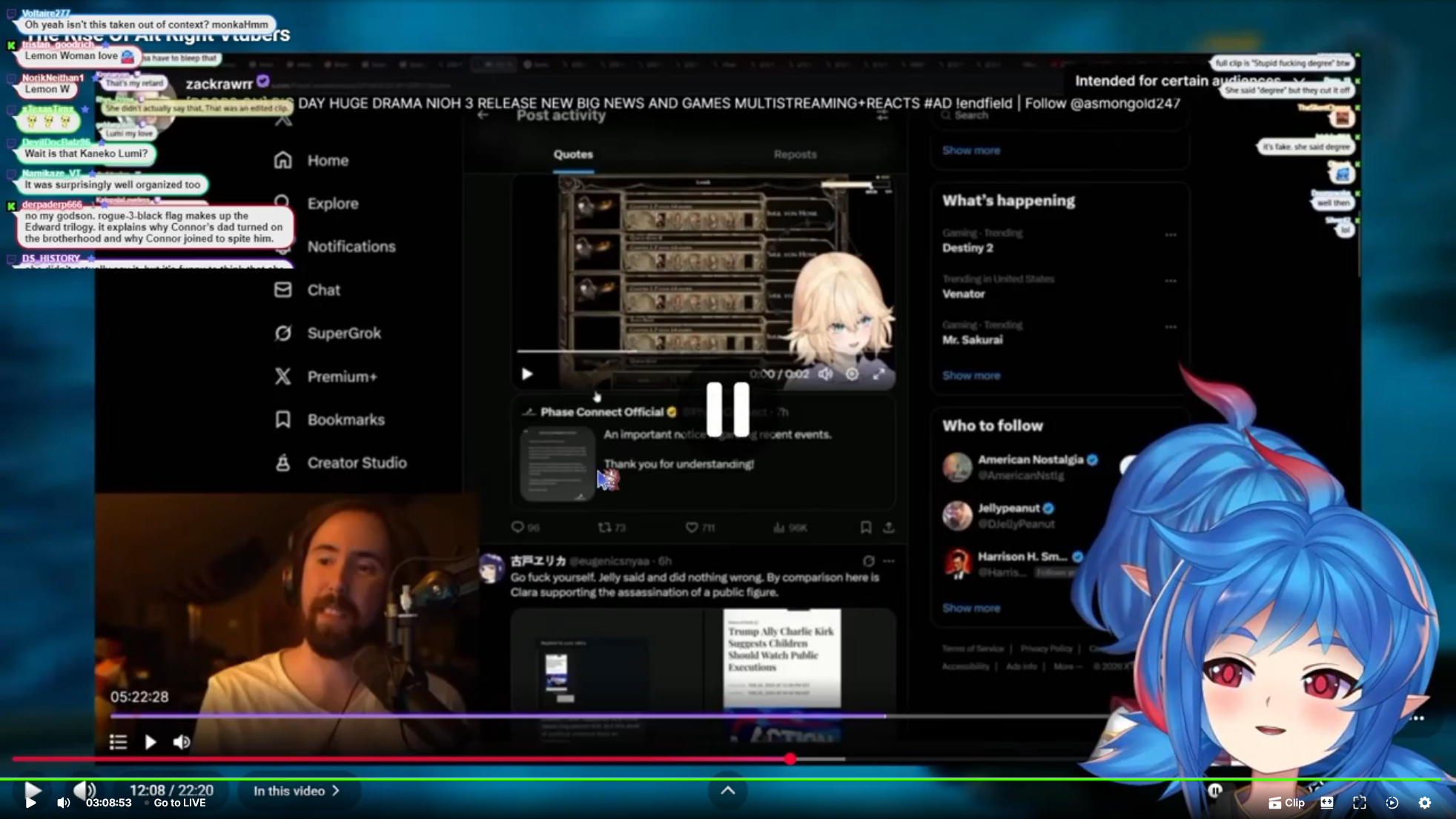This screenshot has height=819, width=1456.
Task: Open the more menu on 古戸エリカ's tweet
Action: point(889,561)
